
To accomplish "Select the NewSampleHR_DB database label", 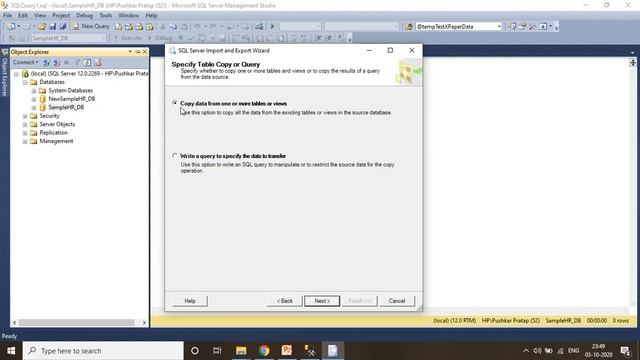I will click(71, 99).
